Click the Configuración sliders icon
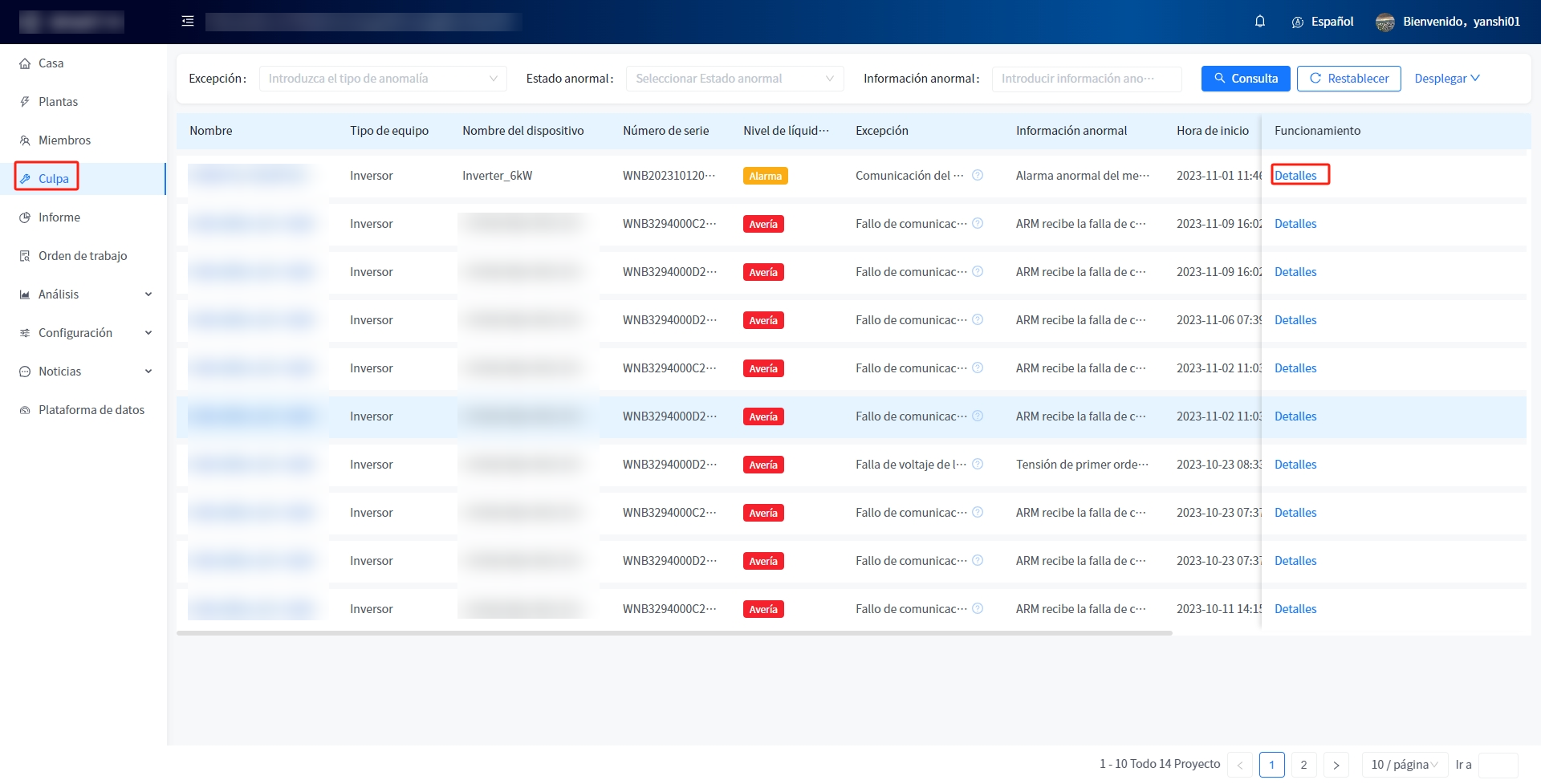This screenshot has height=784, width=1541. point(25,333)
